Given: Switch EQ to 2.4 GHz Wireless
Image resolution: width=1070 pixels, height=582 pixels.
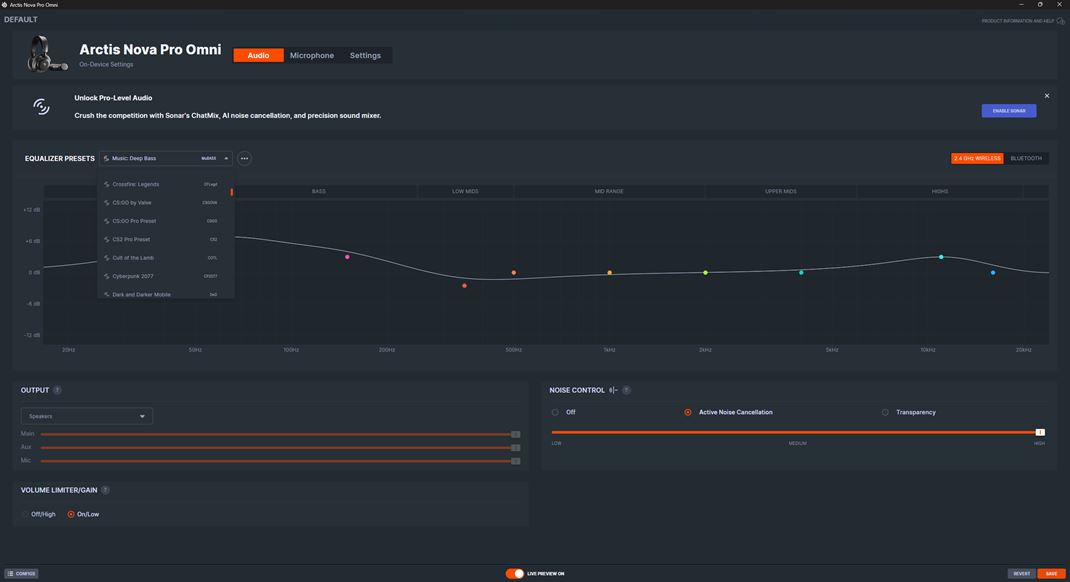Looking at the screenshot, I should 977,158.
